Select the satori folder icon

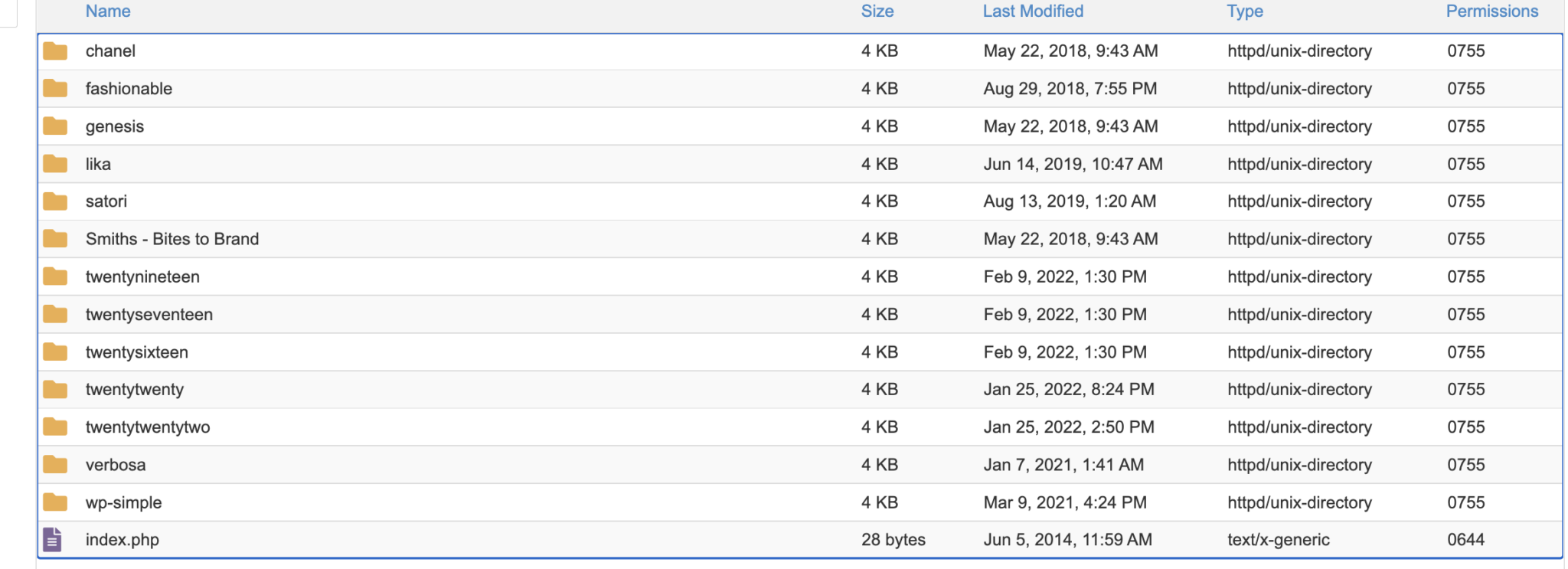[55, 201]
